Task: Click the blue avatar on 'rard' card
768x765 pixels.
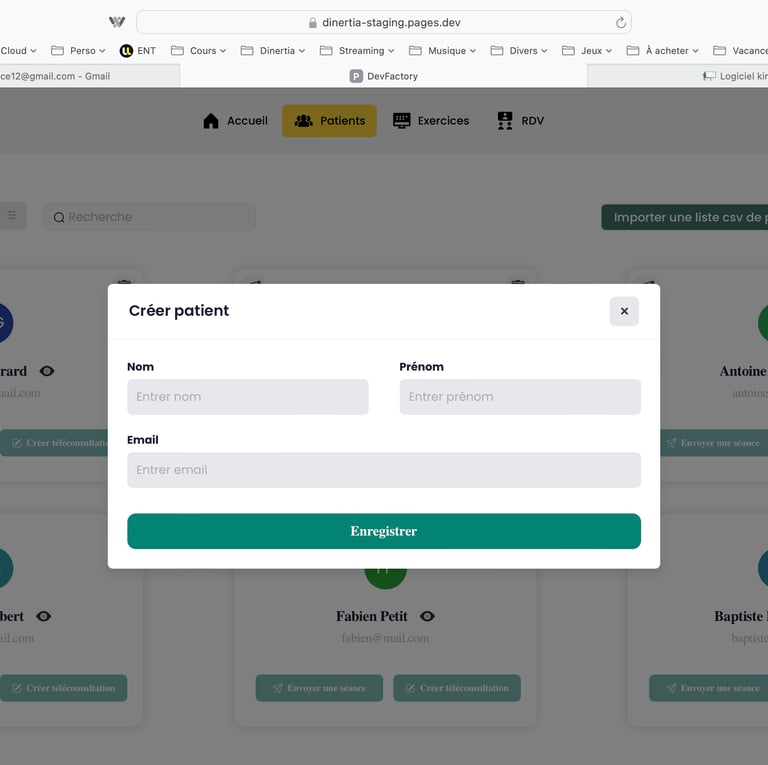Action: pos(5,323)
